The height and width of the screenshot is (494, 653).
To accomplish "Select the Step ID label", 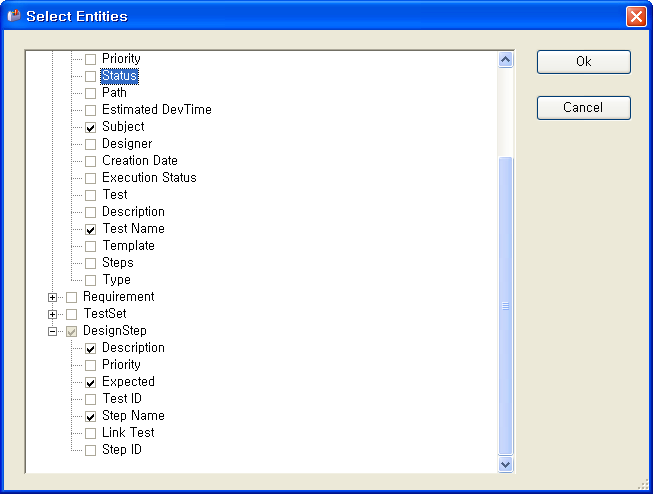I will point(122,450).
